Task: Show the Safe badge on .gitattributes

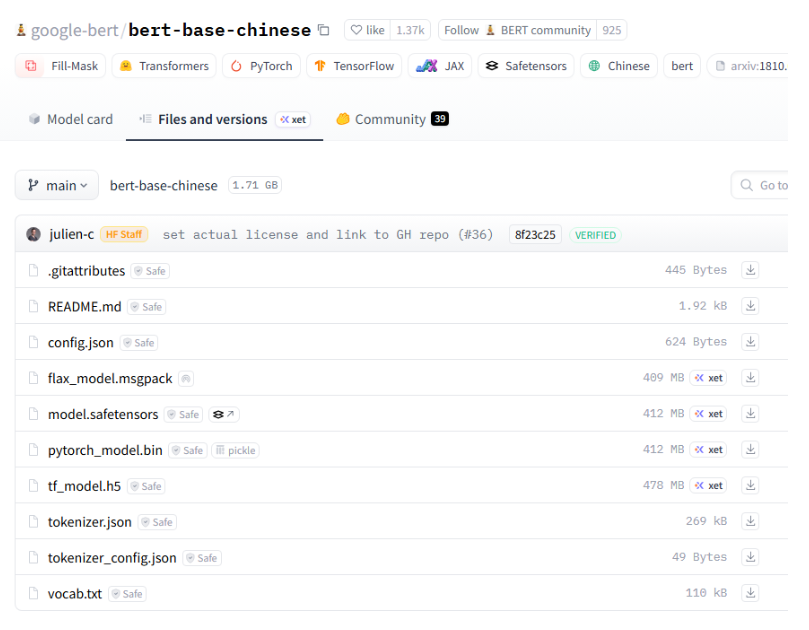Action: [x=150, y=271]
